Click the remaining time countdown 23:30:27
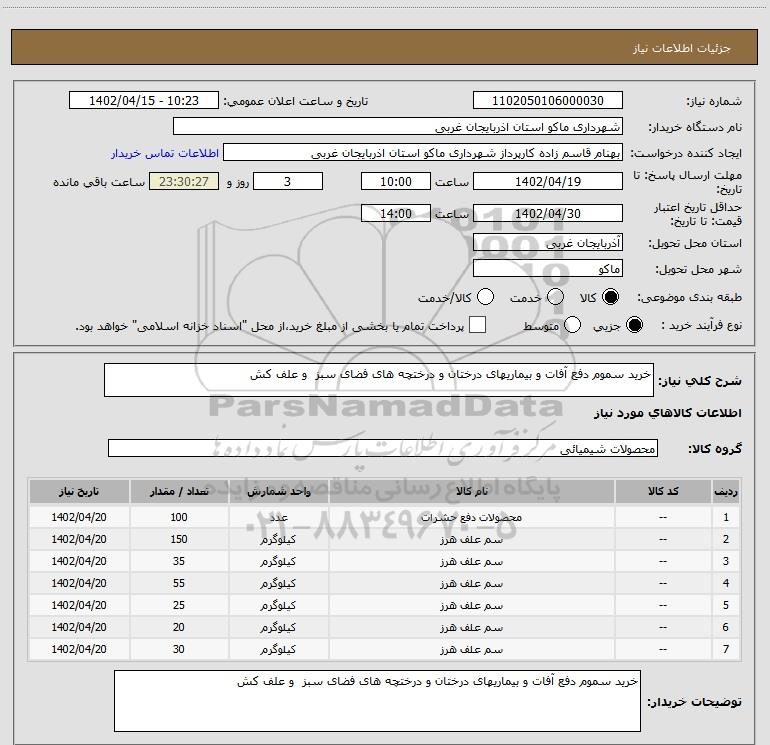Image resolution: width=770 pixels, height=745 pixels. [184, 181]
